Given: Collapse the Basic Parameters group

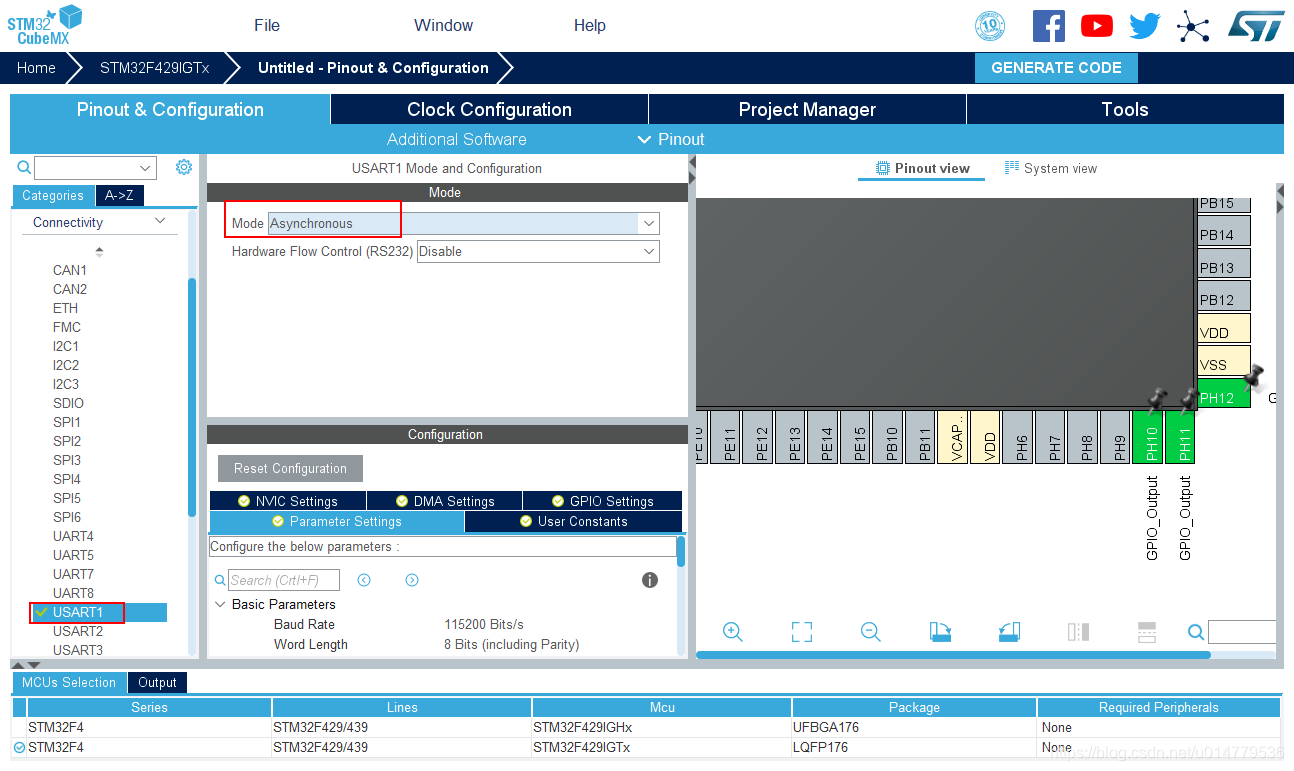Looking at the screenshot, I should tap(220, 604).
